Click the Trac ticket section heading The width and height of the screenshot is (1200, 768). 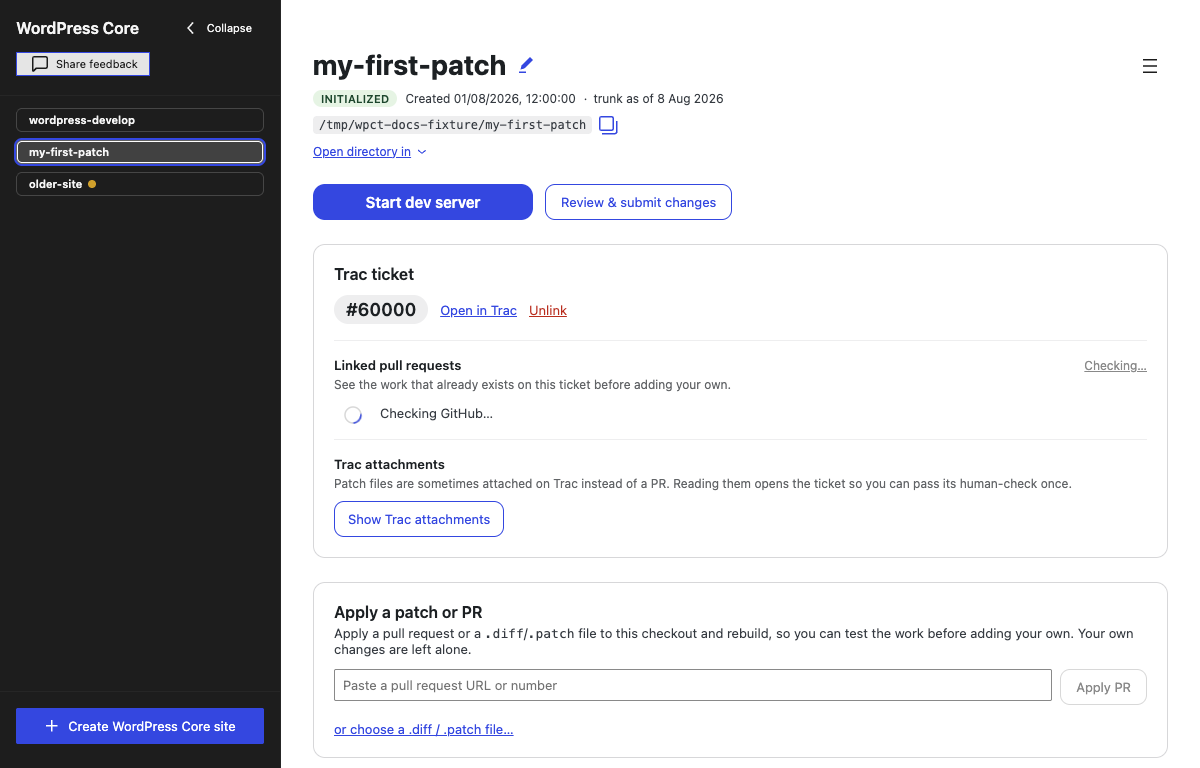point(374,274)
